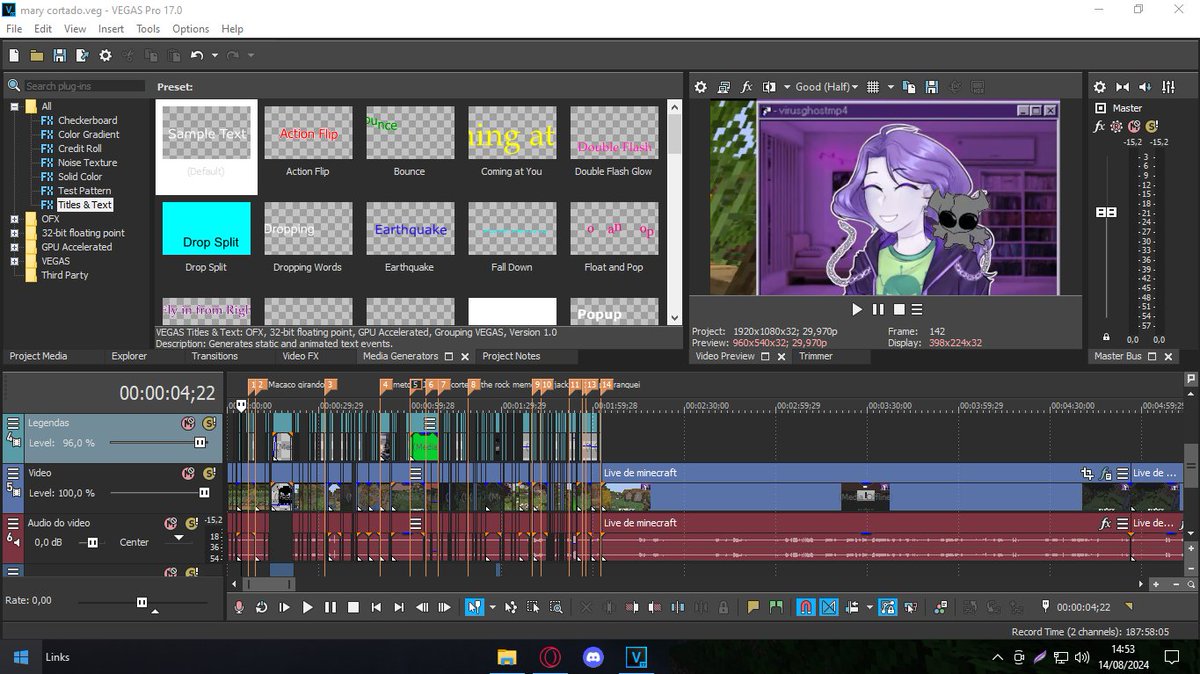
Task: Collapse the All plug-ins folder
Action: (x=14, y=106)
